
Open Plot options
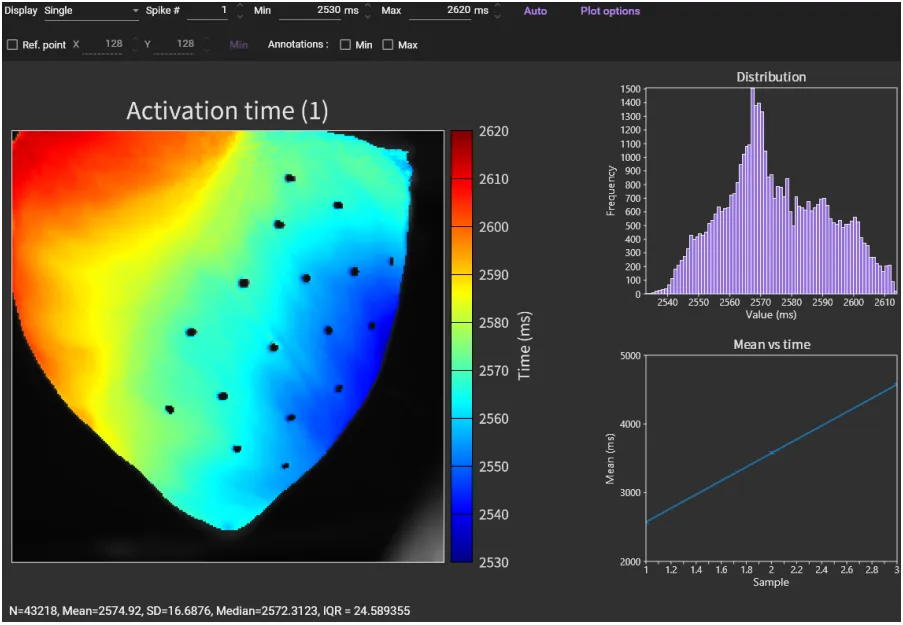tap(610, 12)
